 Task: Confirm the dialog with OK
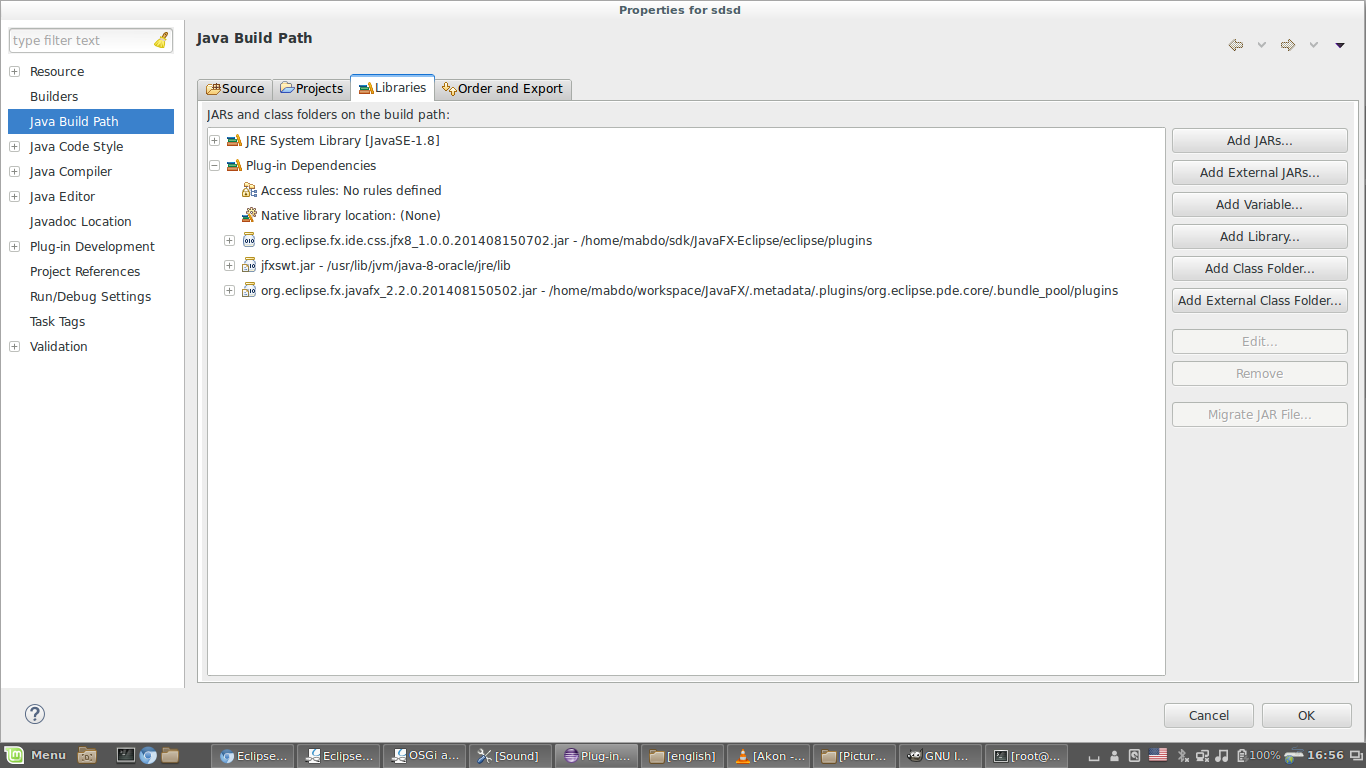click(x=1307, y=715)
